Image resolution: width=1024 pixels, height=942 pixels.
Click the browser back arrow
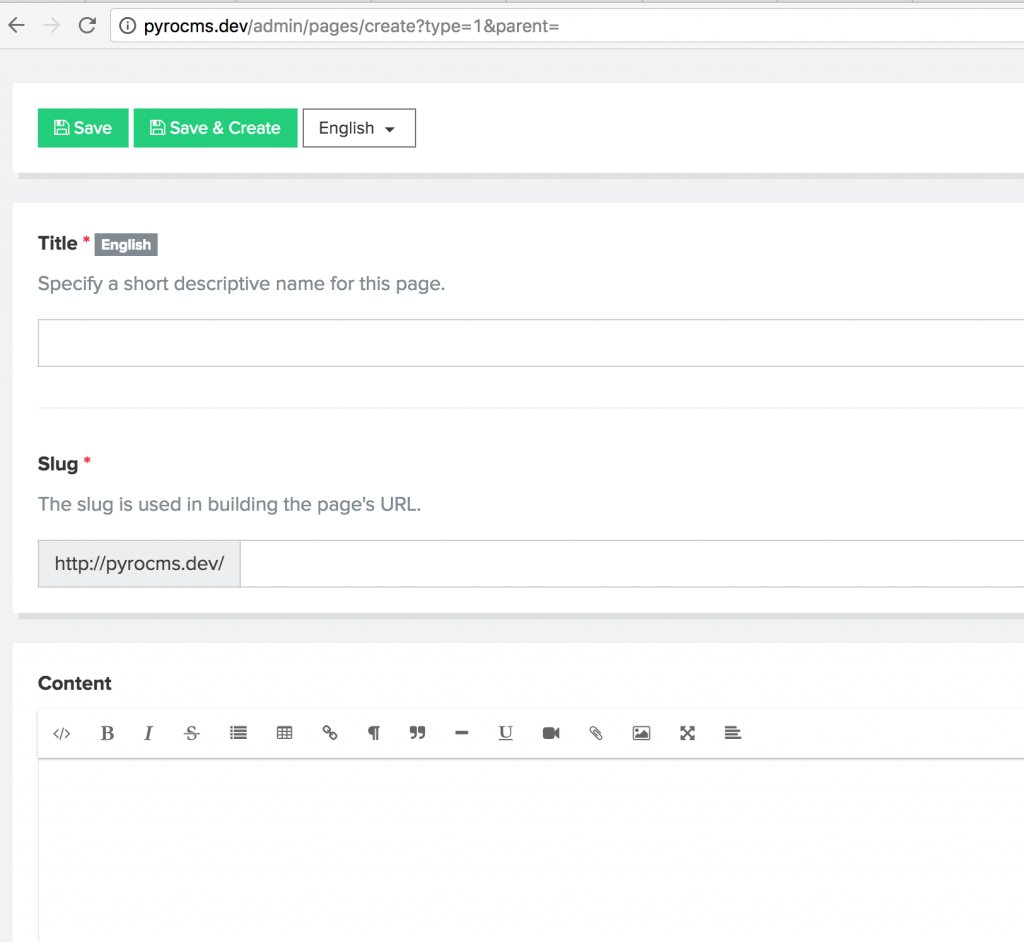tap(16, 25)
